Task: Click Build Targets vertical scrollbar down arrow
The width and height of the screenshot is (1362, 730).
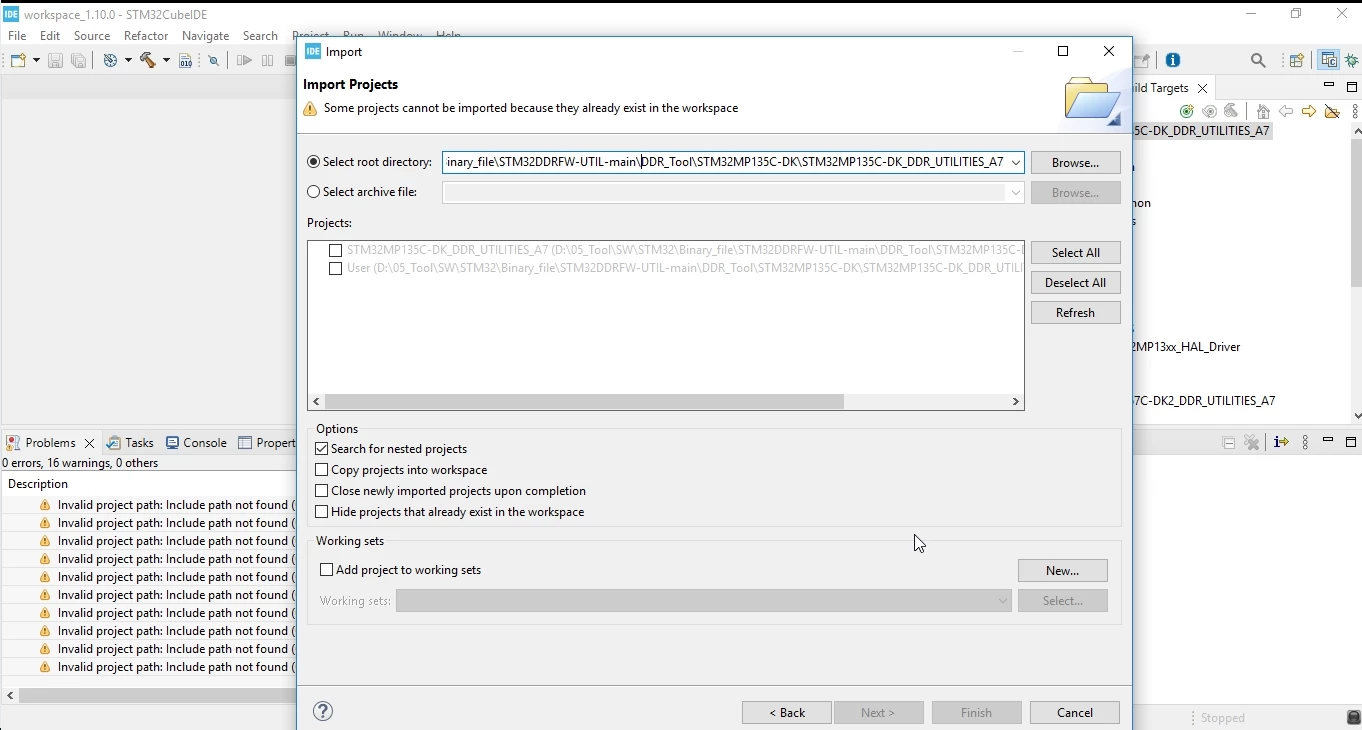Action: coord(1356,416)
